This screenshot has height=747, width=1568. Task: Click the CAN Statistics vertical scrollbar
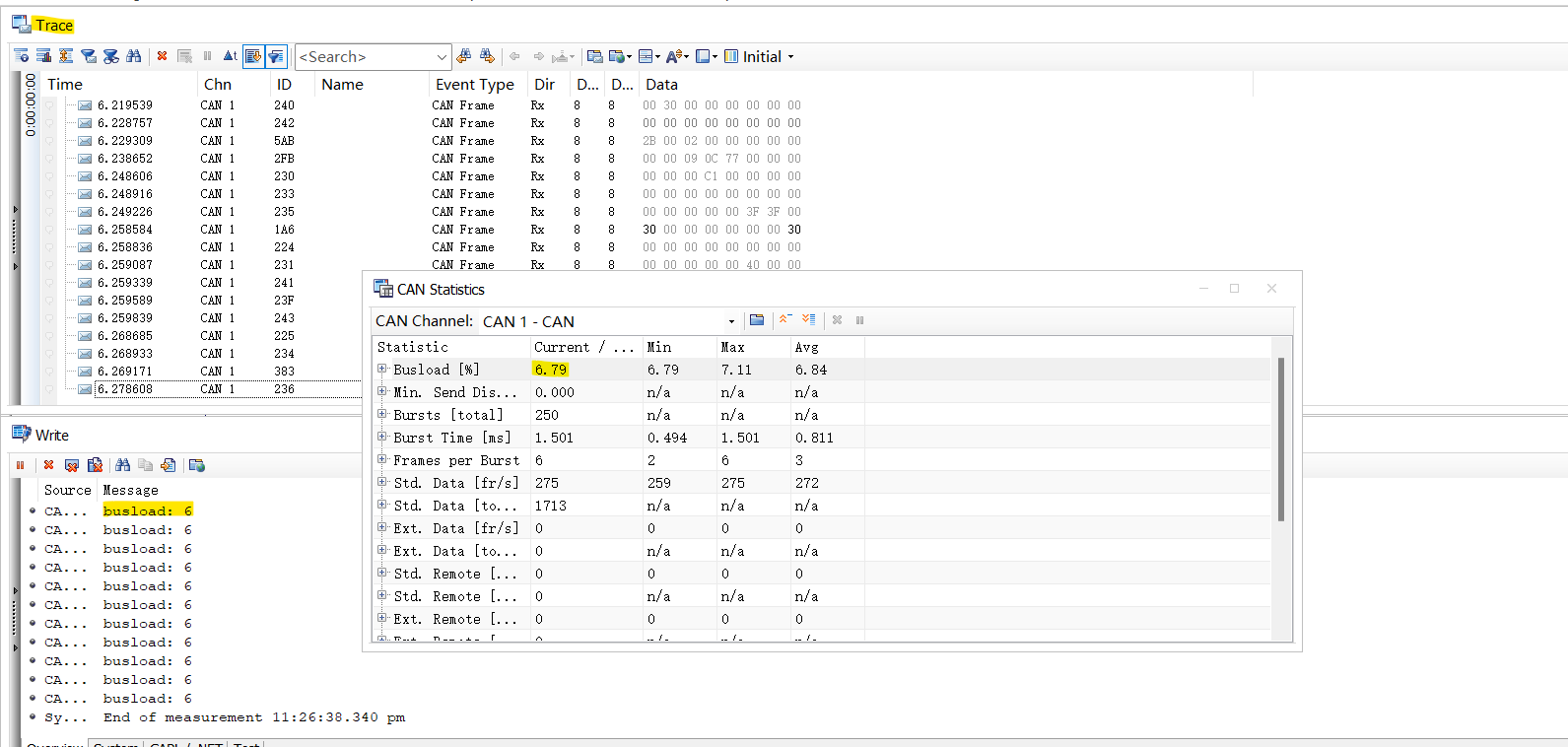pyautogui.click(x=1281, y=440)
